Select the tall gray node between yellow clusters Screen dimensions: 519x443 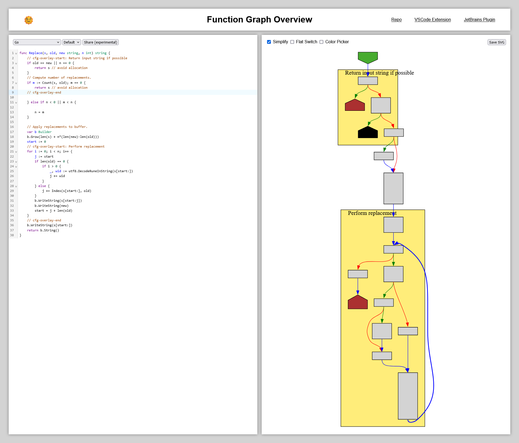(393, 188)
